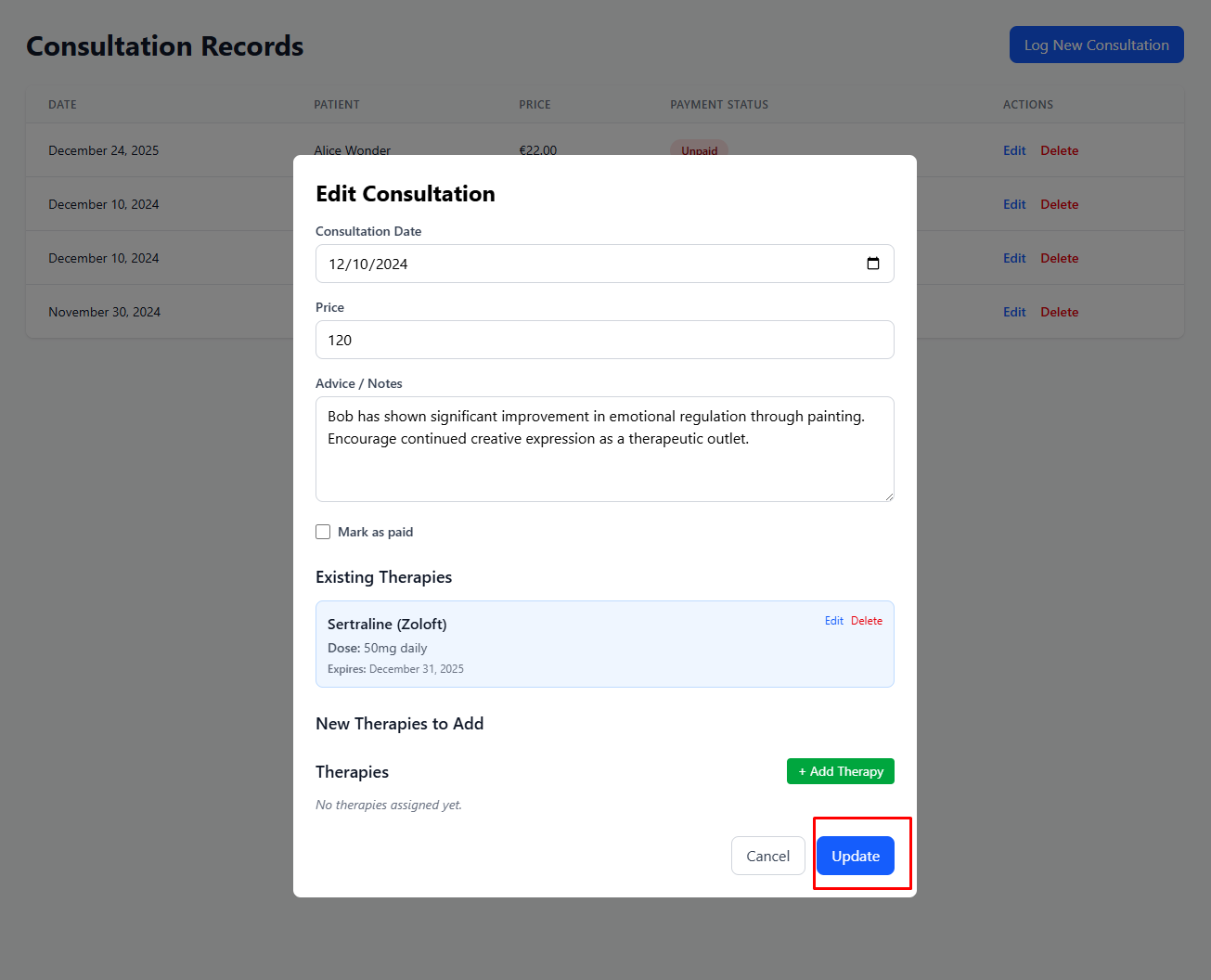Screen dimensions: 1211x980
Task: Delete the November 30, 2024 consultation
Action: 1059,312
